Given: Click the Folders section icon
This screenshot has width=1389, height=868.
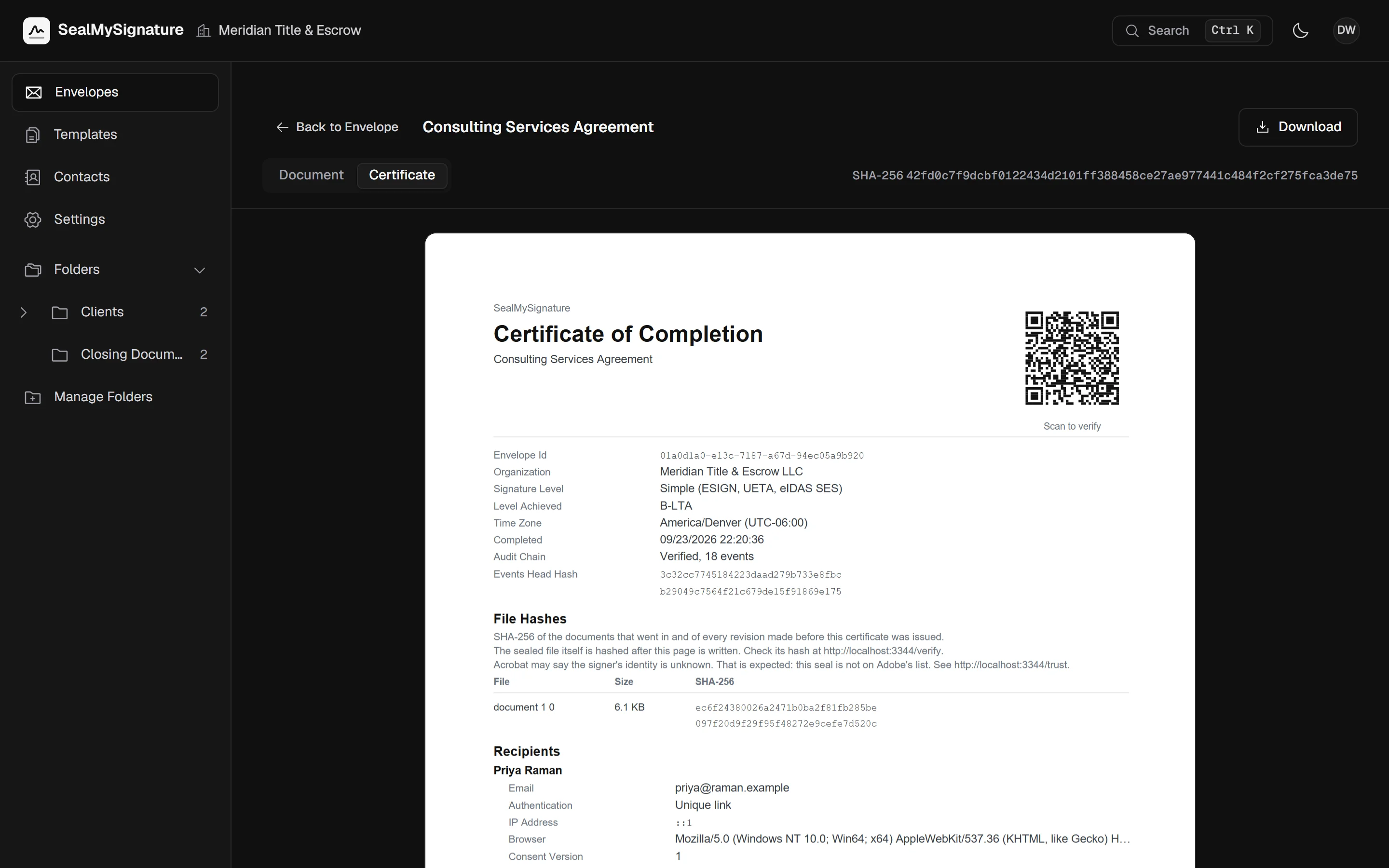Looking at the screenshot, I should point(33,270).
